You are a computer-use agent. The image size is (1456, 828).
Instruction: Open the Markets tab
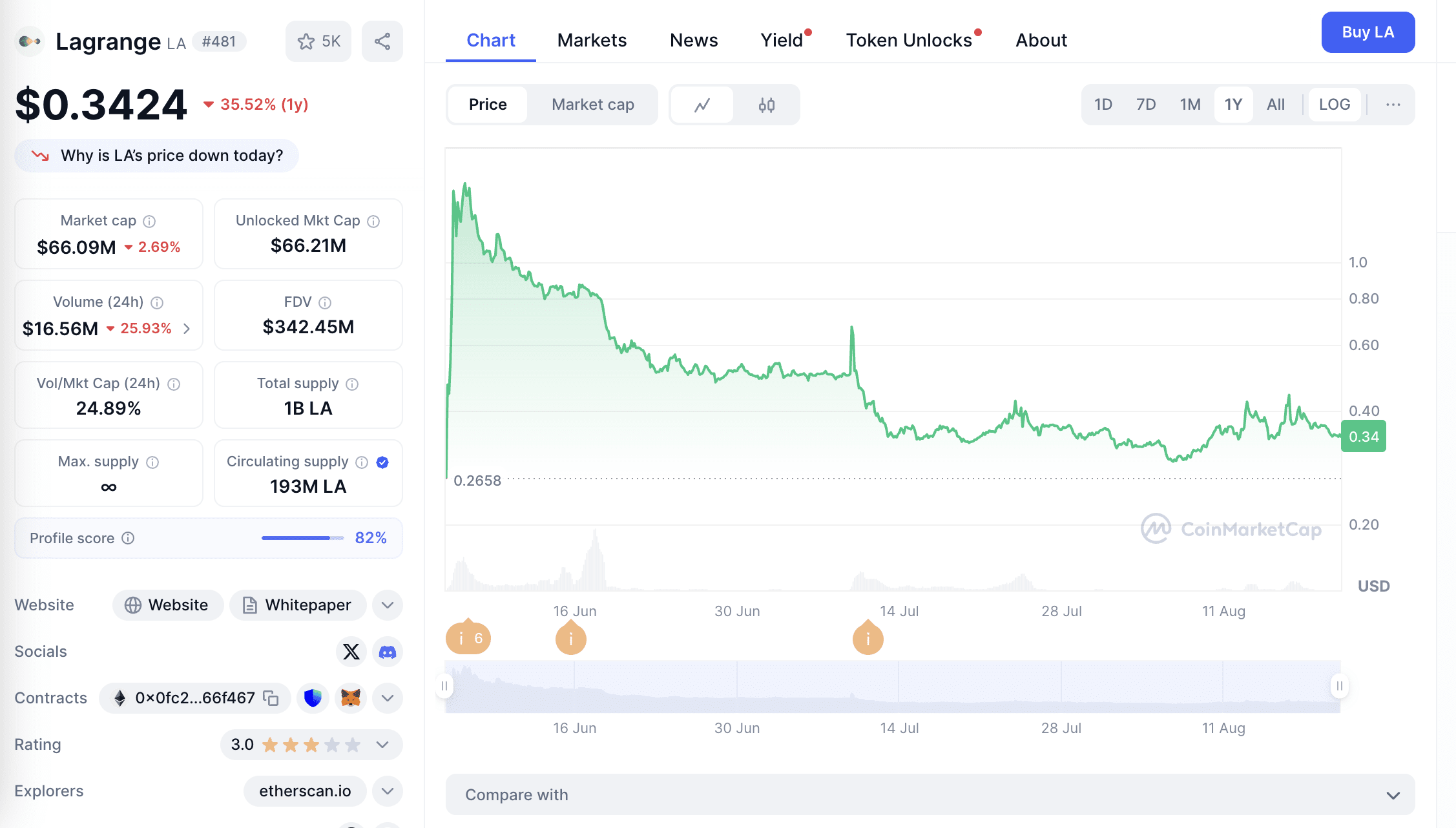592,40
